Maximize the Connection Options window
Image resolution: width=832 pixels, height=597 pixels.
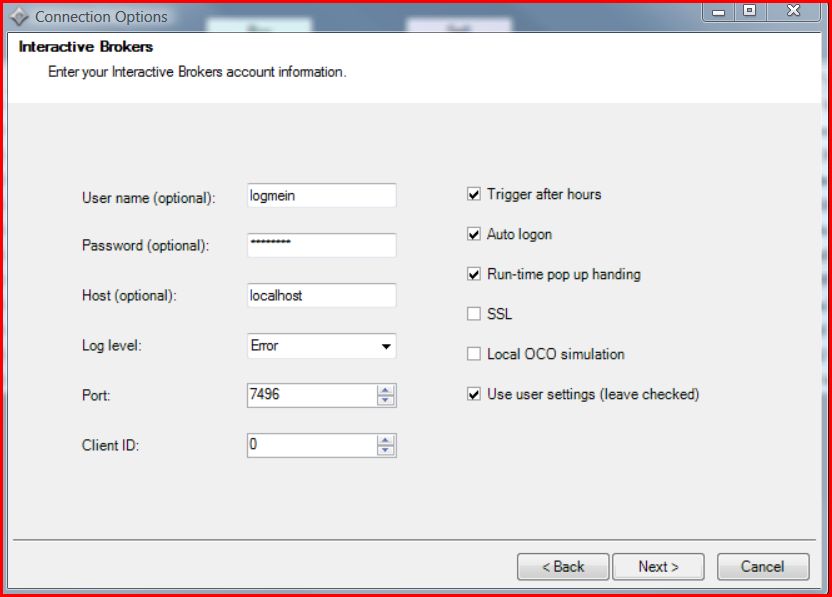[x=750, y=11]
